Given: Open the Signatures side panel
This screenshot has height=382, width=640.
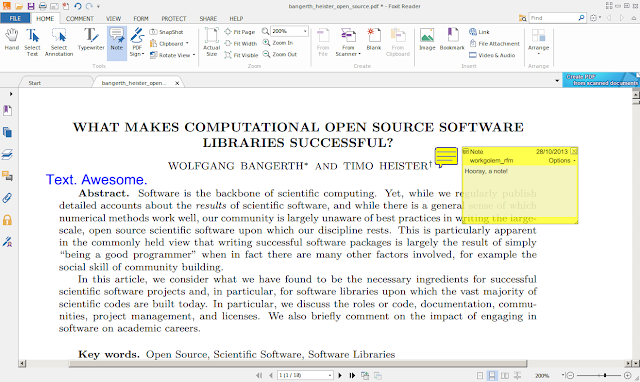Looking at the screenshot, I should [x=7, y=242].
